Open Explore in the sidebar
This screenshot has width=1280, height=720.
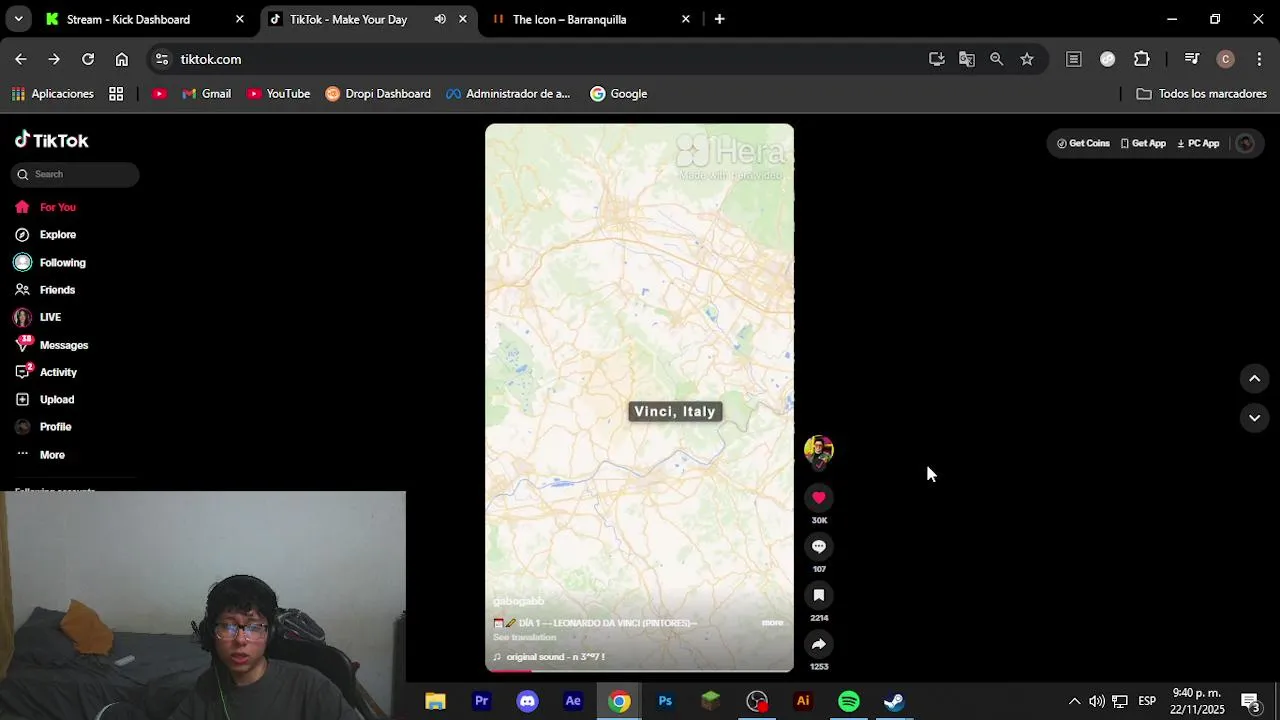point(46,235)
